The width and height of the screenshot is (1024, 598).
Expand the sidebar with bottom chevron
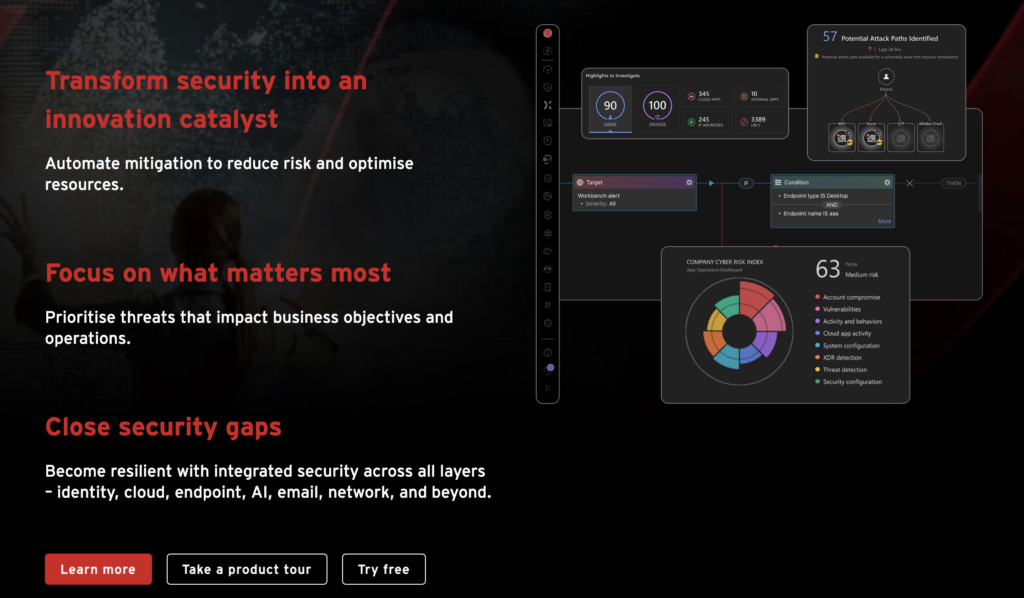click(547, 387)
